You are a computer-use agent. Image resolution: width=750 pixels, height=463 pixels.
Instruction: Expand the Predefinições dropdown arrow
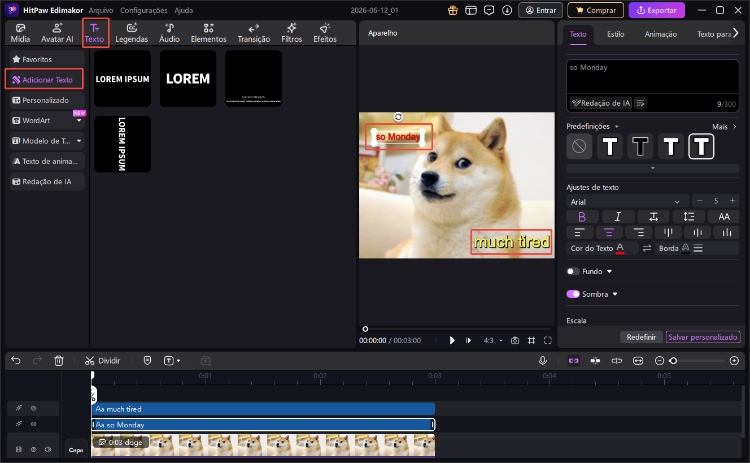click(617, 126)
